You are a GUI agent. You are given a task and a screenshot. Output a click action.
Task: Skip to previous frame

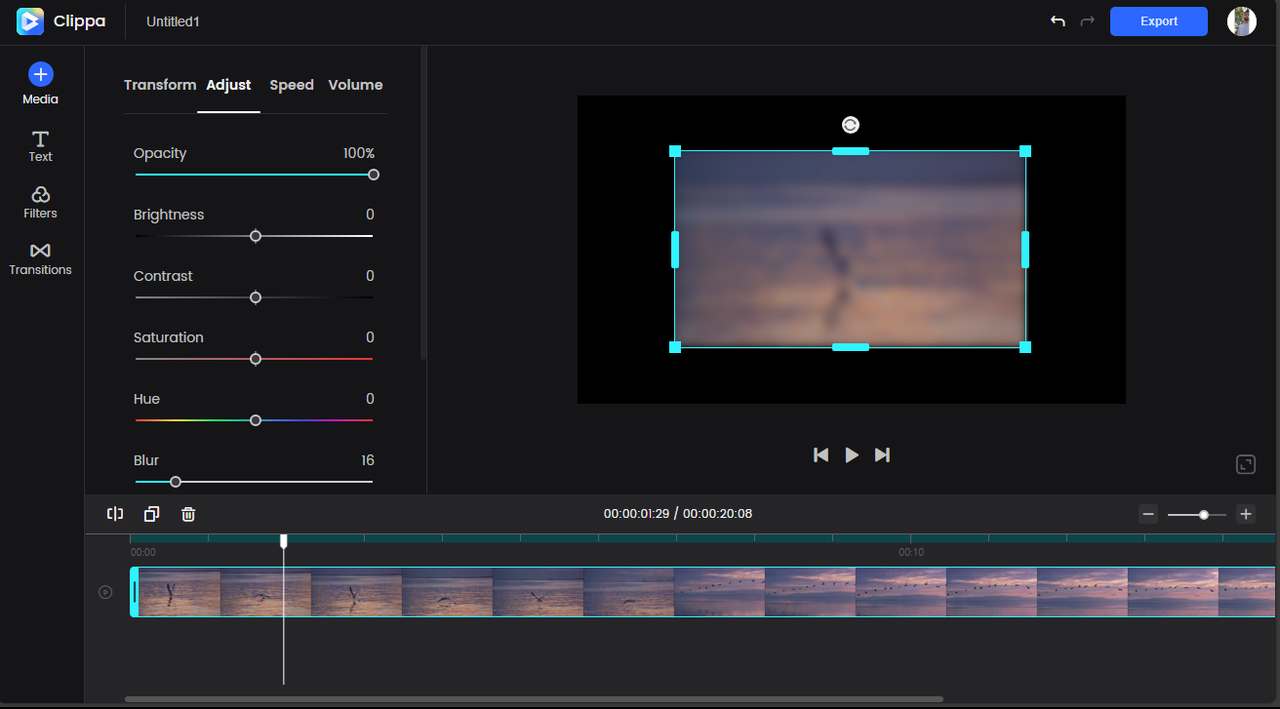click(821, 455)
